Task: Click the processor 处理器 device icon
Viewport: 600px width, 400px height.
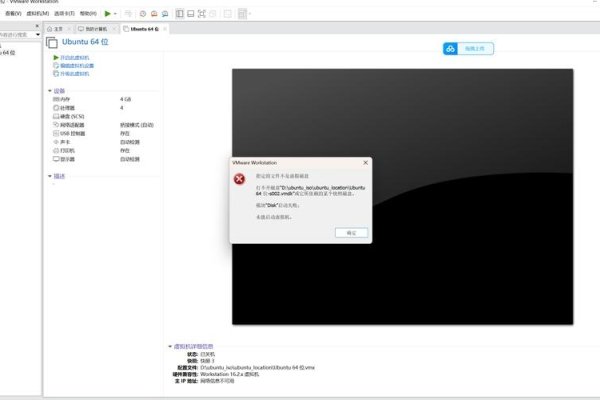Action: (x=56, y=108)
